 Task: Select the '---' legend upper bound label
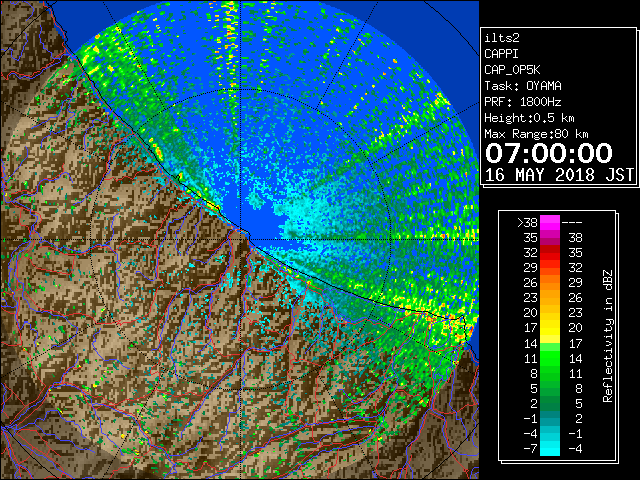coord(572,223)
